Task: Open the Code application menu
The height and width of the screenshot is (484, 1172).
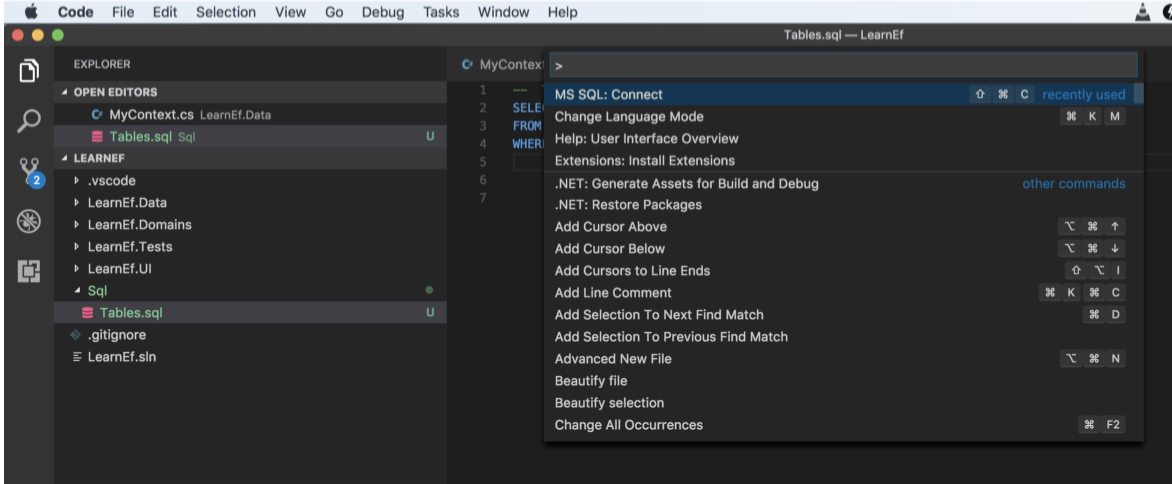Action: click(x=75, y=12)
